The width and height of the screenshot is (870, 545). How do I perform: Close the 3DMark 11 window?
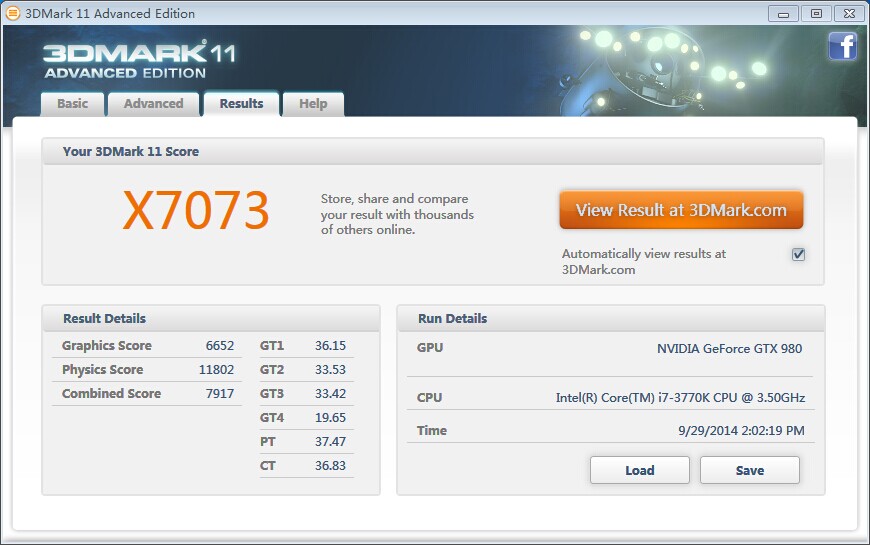[848, 13]
